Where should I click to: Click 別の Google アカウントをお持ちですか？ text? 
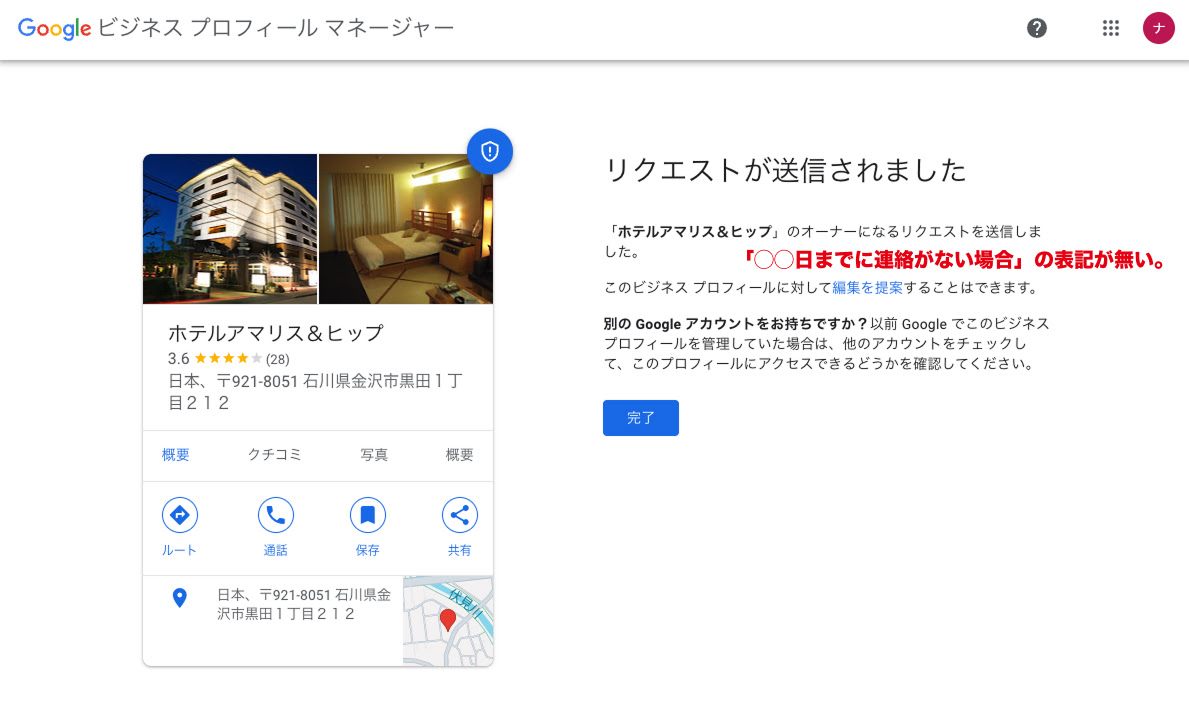(736, 324)
